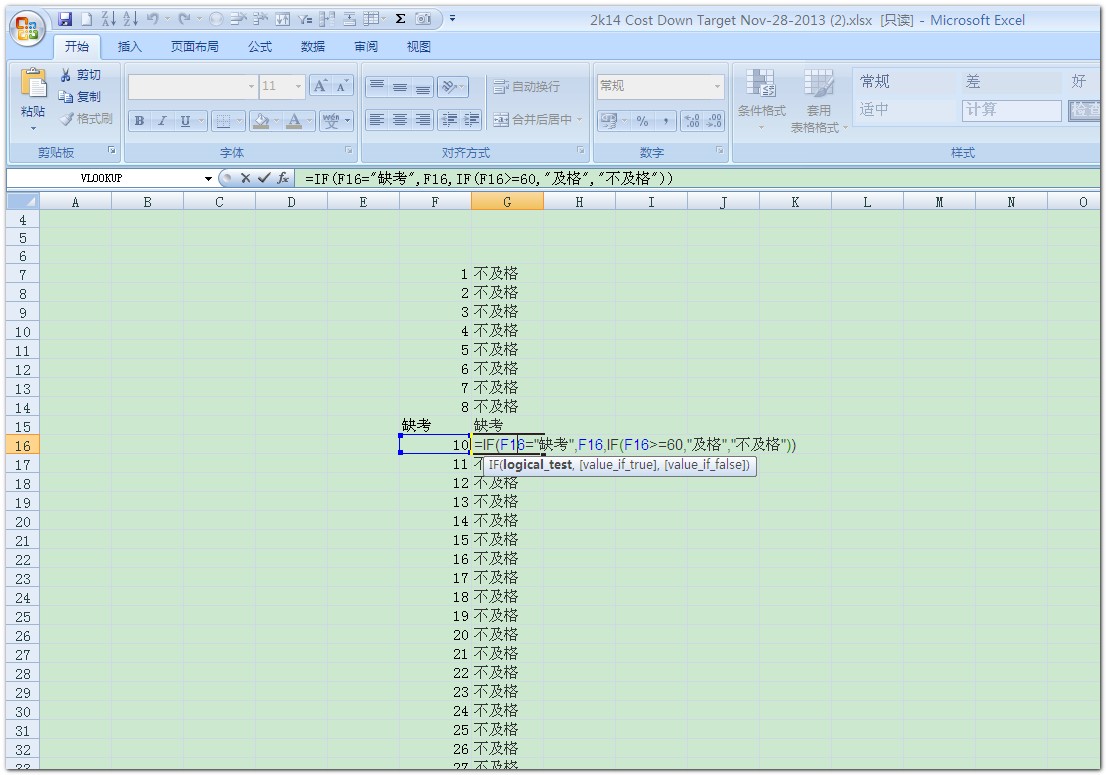Click the Comma Style button
Viewport: 1106px width, 775px height.
pos(664,121)
